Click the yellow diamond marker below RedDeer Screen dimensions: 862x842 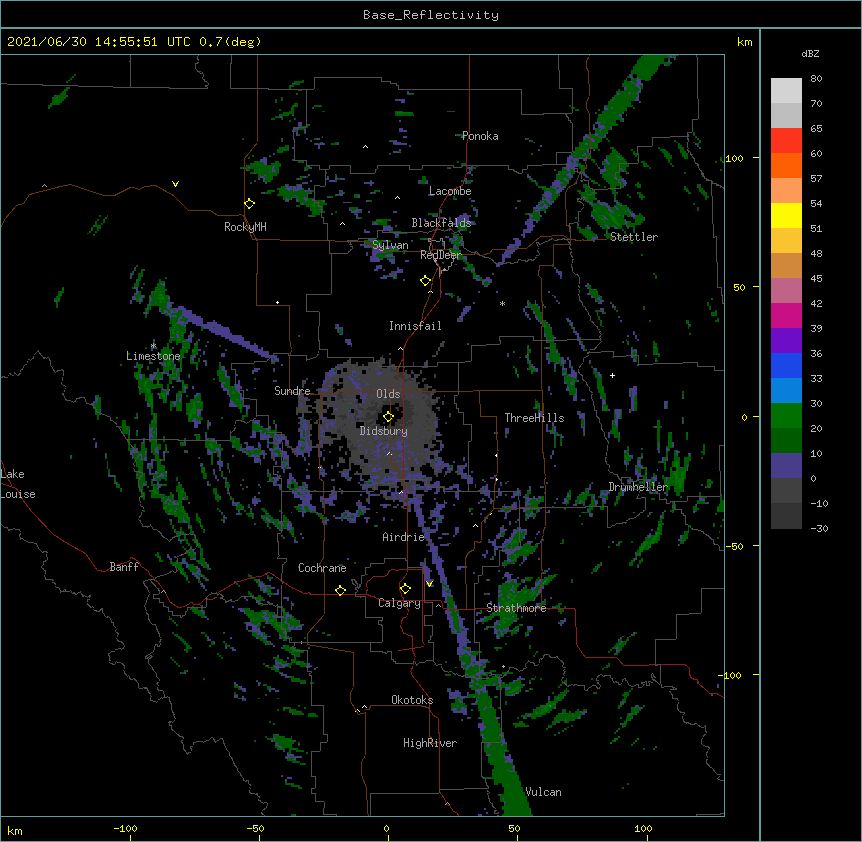pyautogui.click(x=426, y=281)
